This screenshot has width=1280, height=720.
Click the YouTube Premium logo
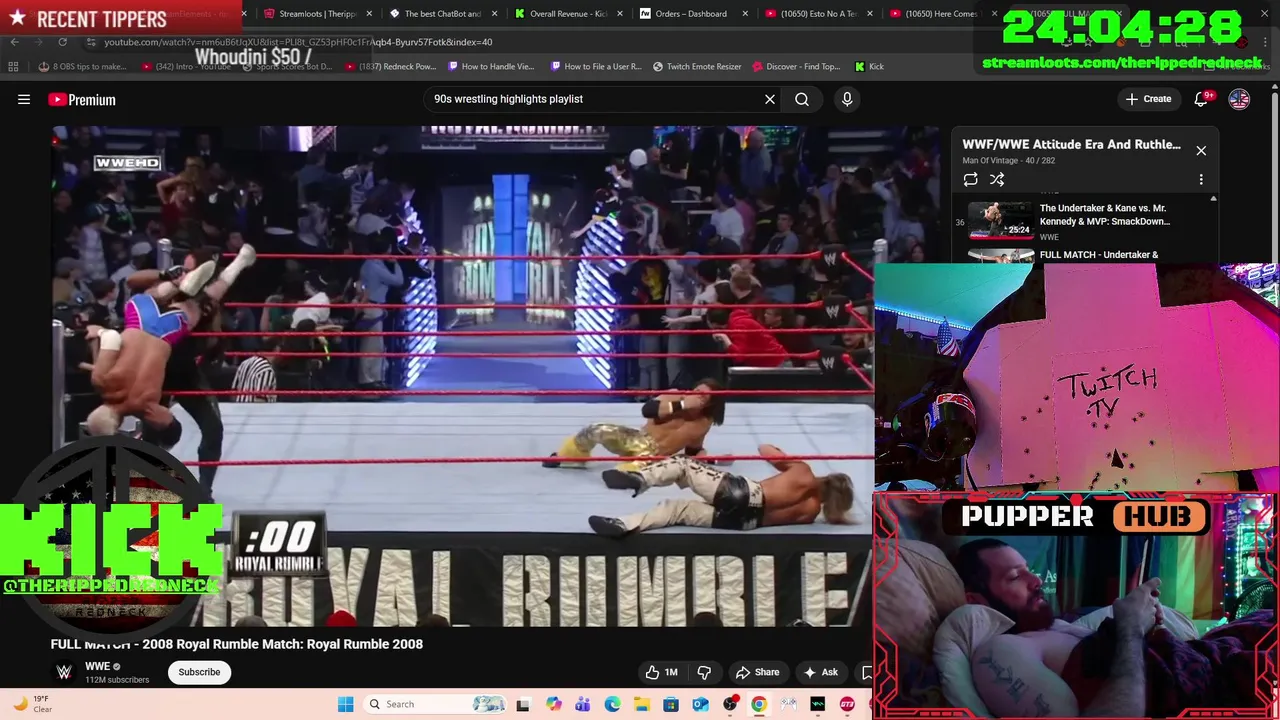(82, 99)
